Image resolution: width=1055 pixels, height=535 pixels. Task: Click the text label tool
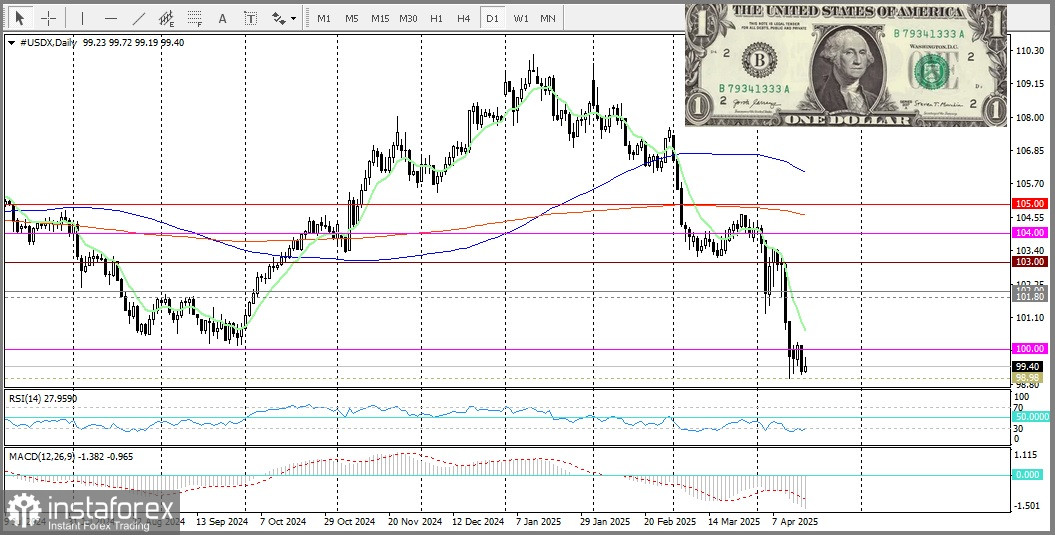click(x=250, y=18)
